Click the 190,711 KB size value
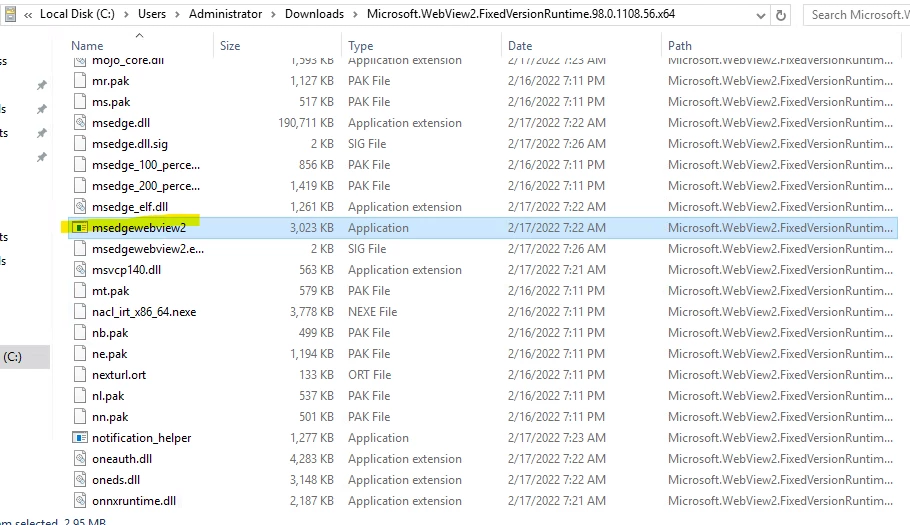910x525 pixels. (306, 122)
